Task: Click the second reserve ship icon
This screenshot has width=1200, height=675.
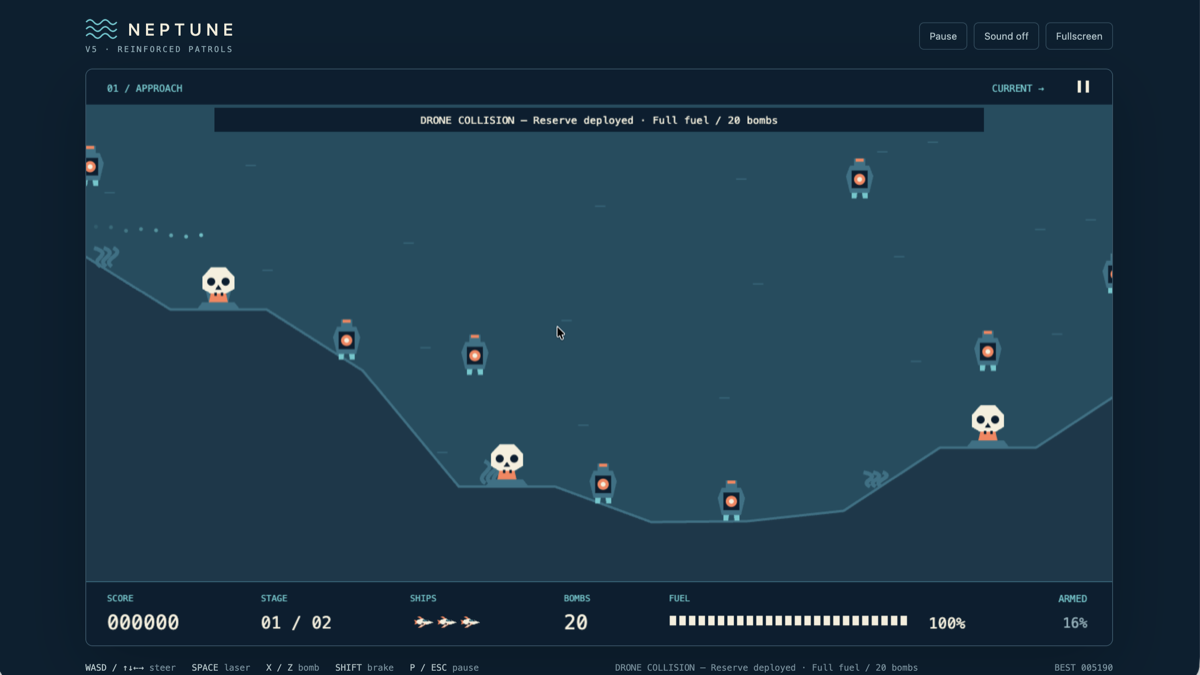Action: [447, 622]
